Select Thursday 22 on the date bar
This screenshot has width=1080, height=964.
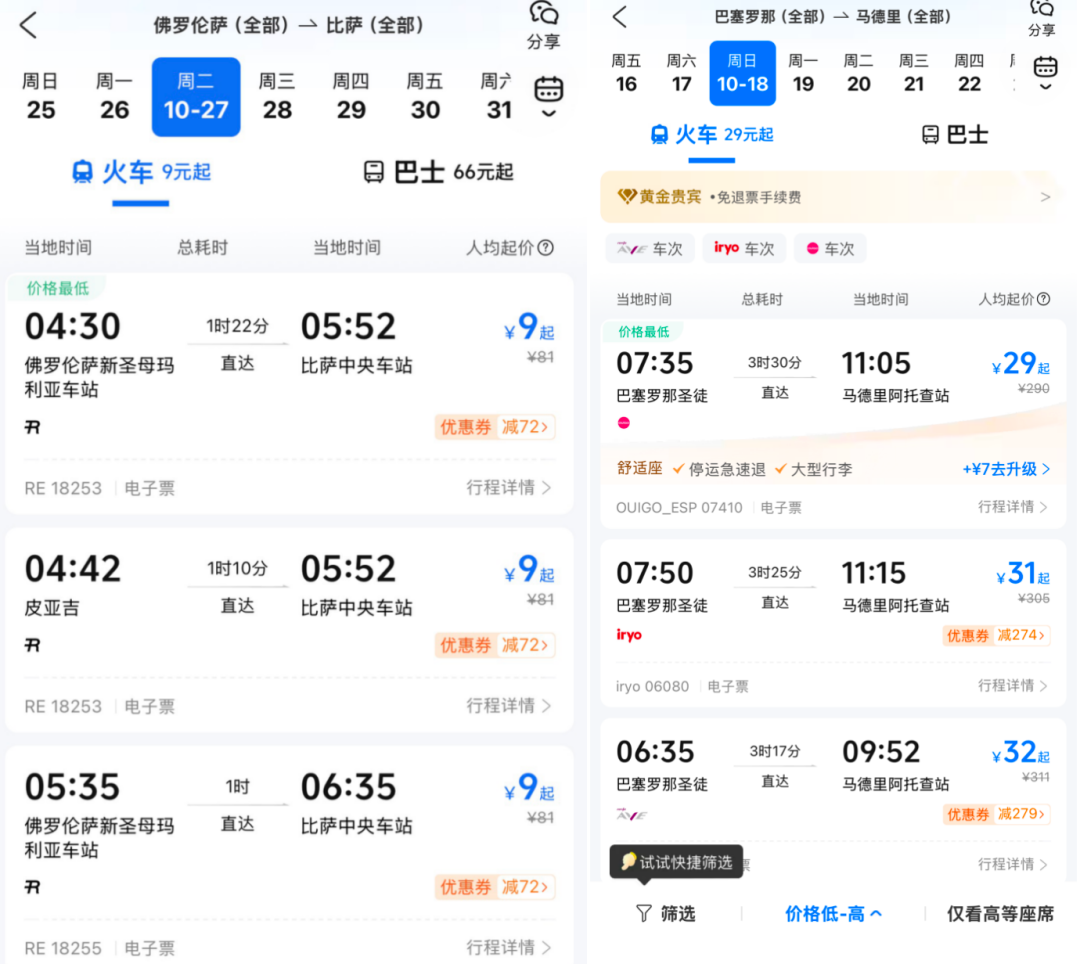click(969, 73)
